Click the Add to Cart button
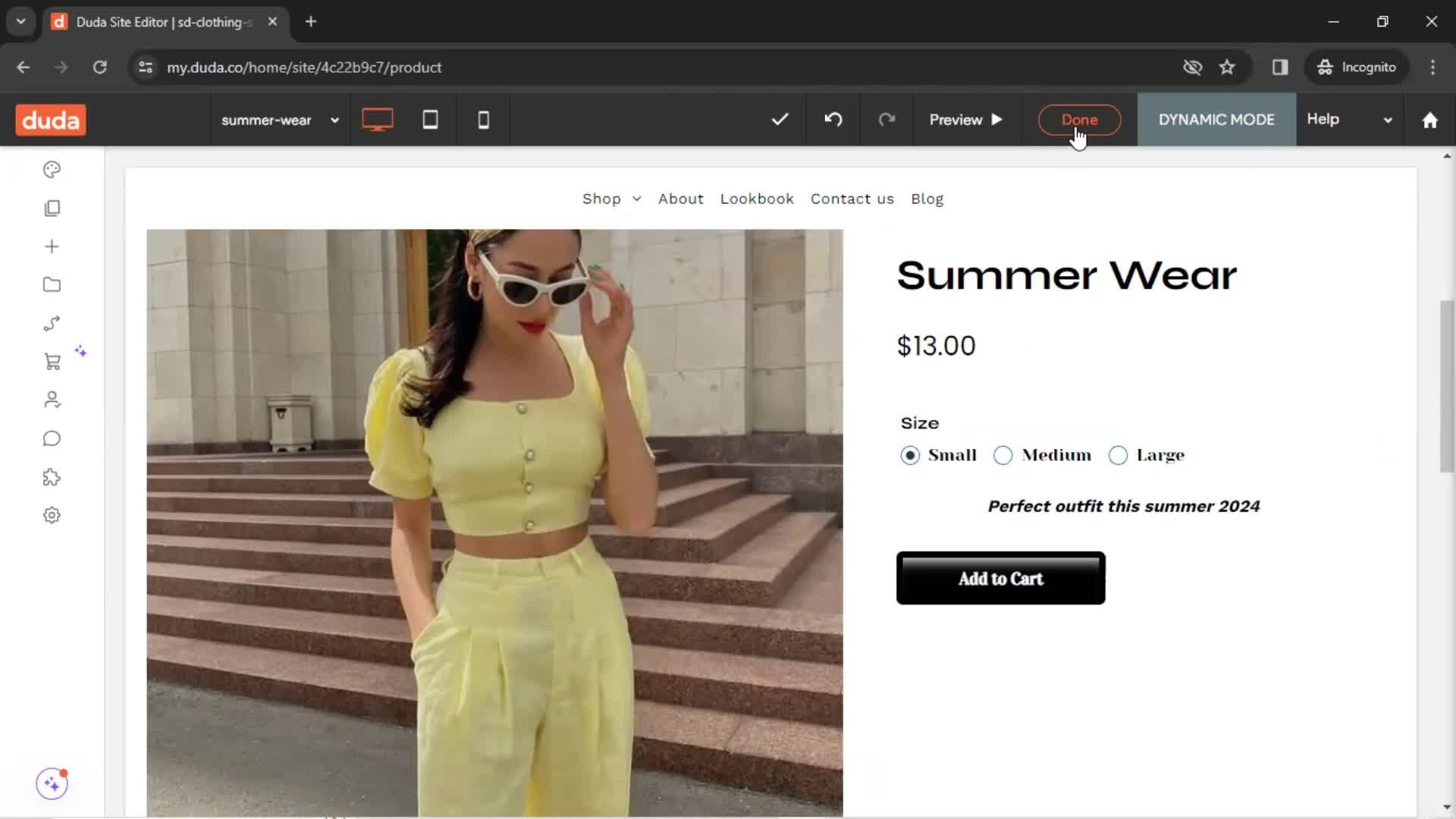Image resolution: width=1456 pixels, height=819 pixels. click(1000, 578)
